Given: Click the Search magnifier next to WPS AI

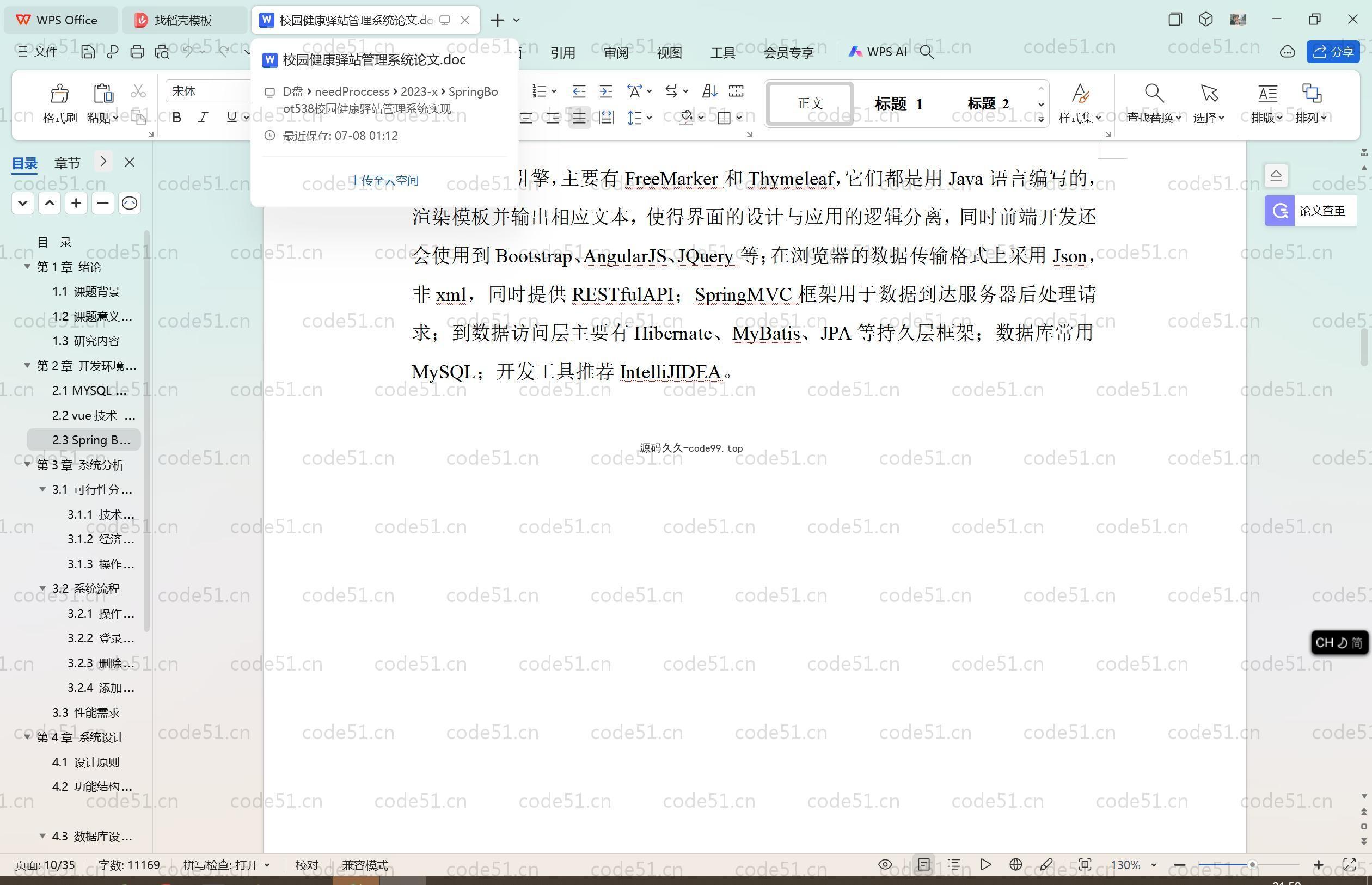Looking at the screenshot, I should point(927,52).
